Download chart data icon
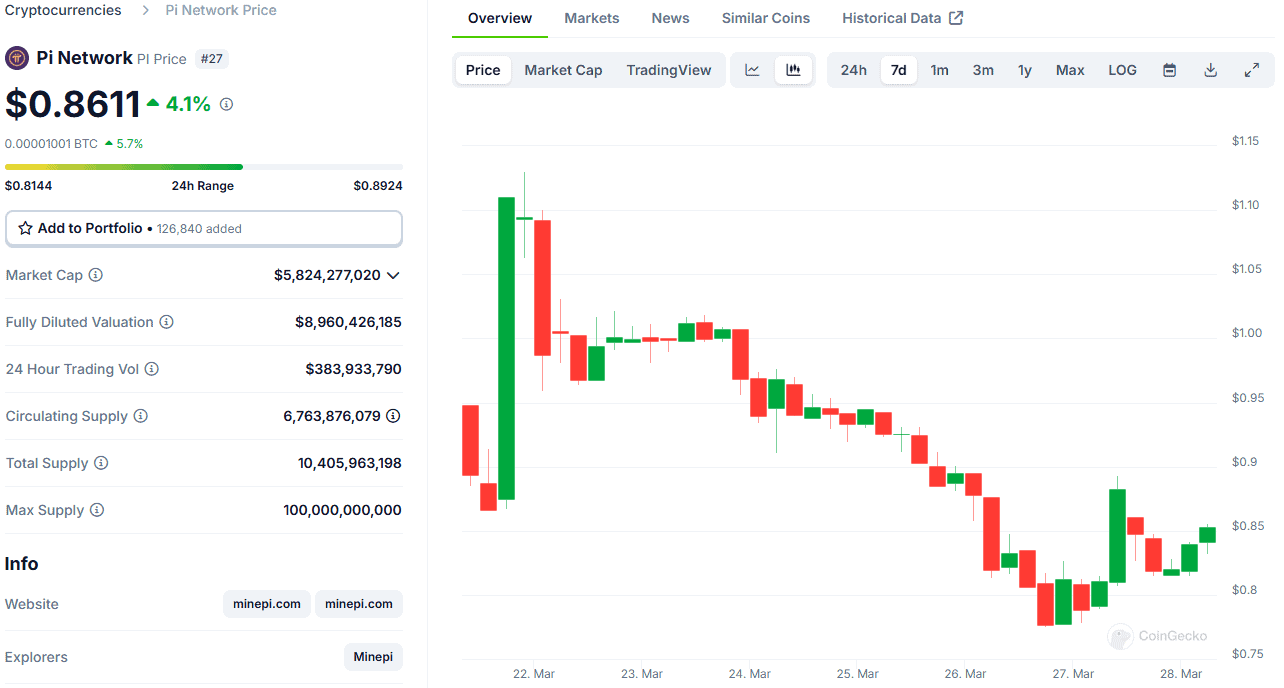 pyautogui.click(x=1210, y=70)
